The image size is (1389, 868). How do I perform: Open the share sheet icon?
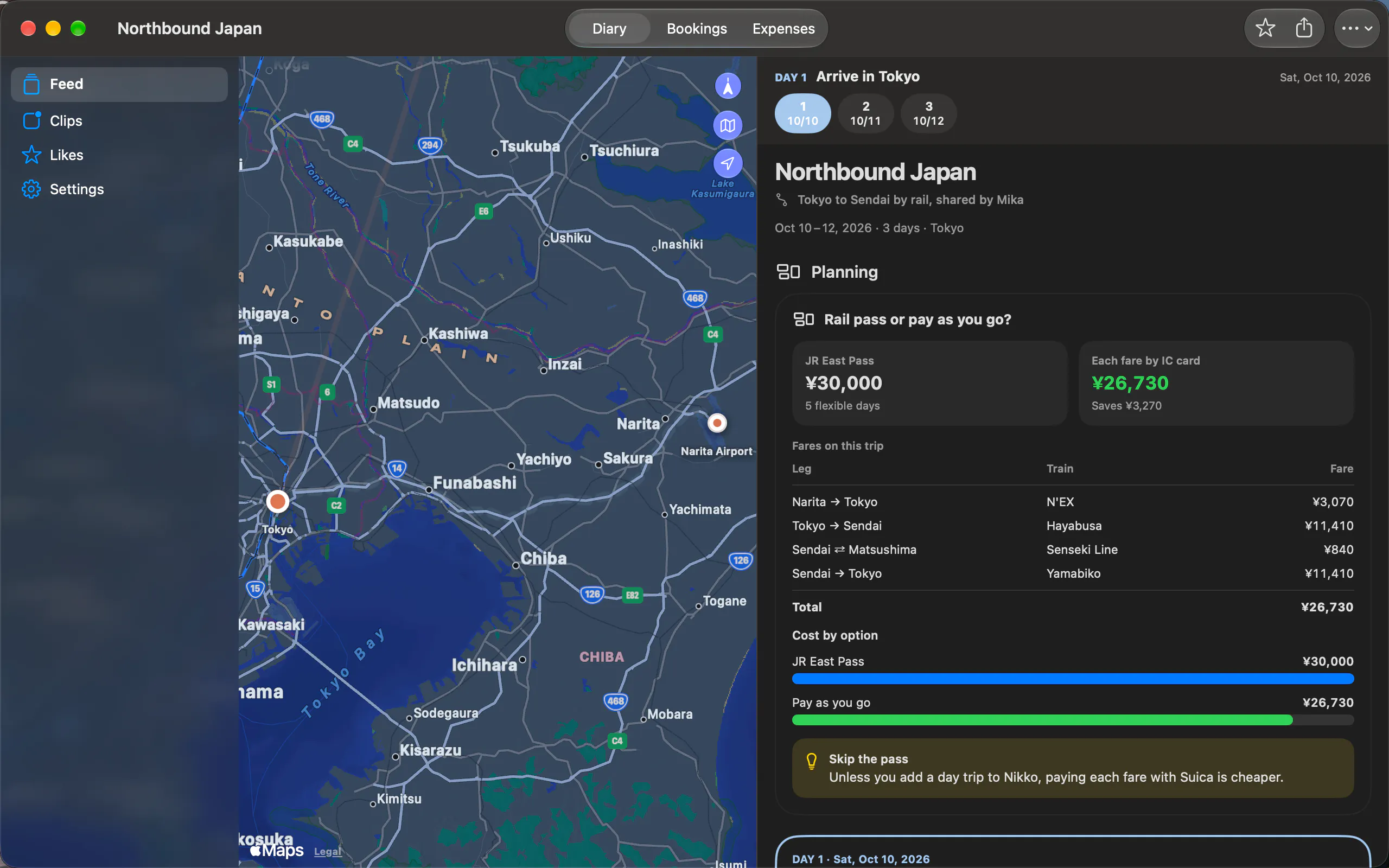[1304, 28]
